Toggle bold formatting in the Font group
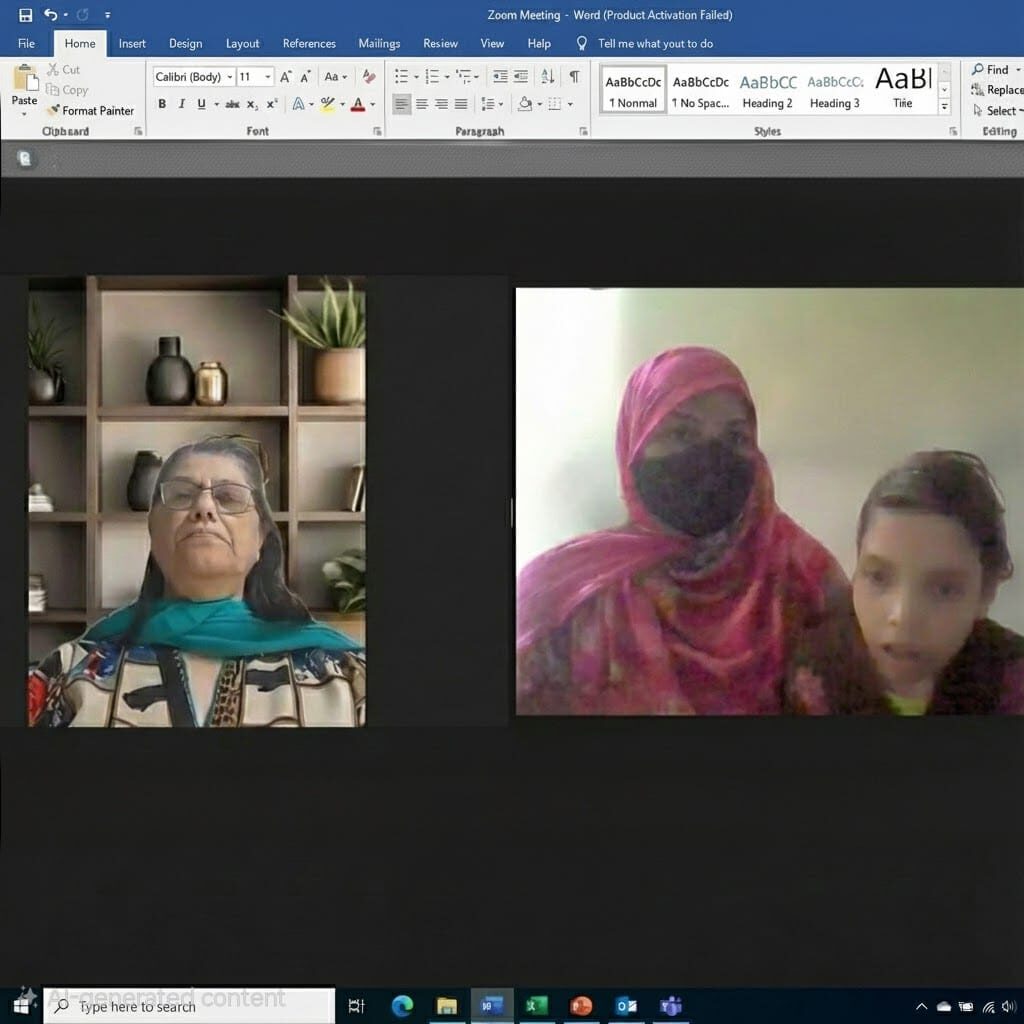 [x=162, y=104]
